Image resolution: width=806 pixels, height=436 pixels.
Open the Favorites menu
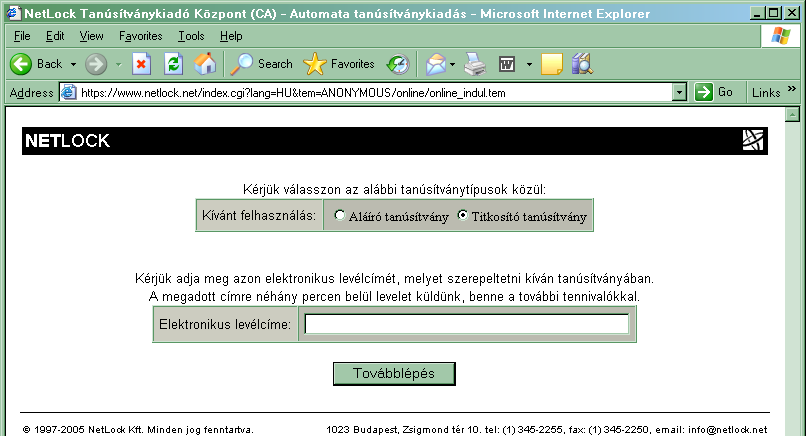point(141,36)
